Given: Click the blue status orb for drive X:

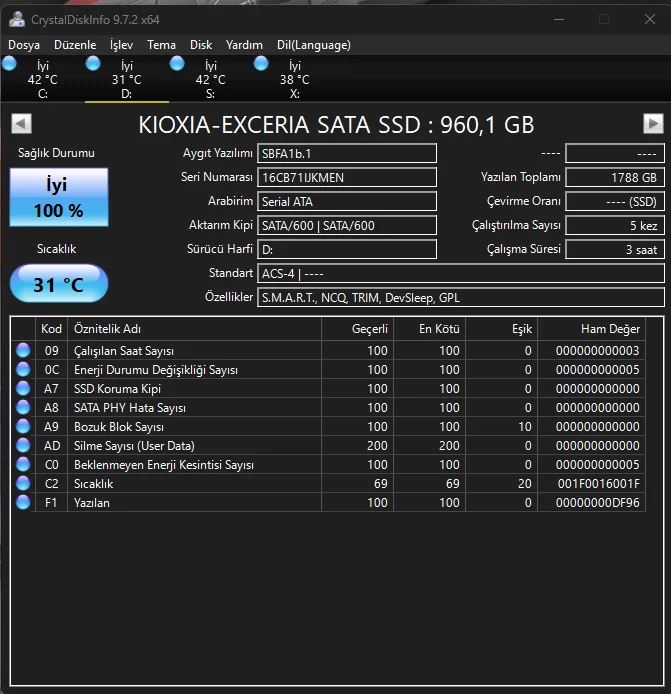Looking at the screenshot, I should pos(261,64).
